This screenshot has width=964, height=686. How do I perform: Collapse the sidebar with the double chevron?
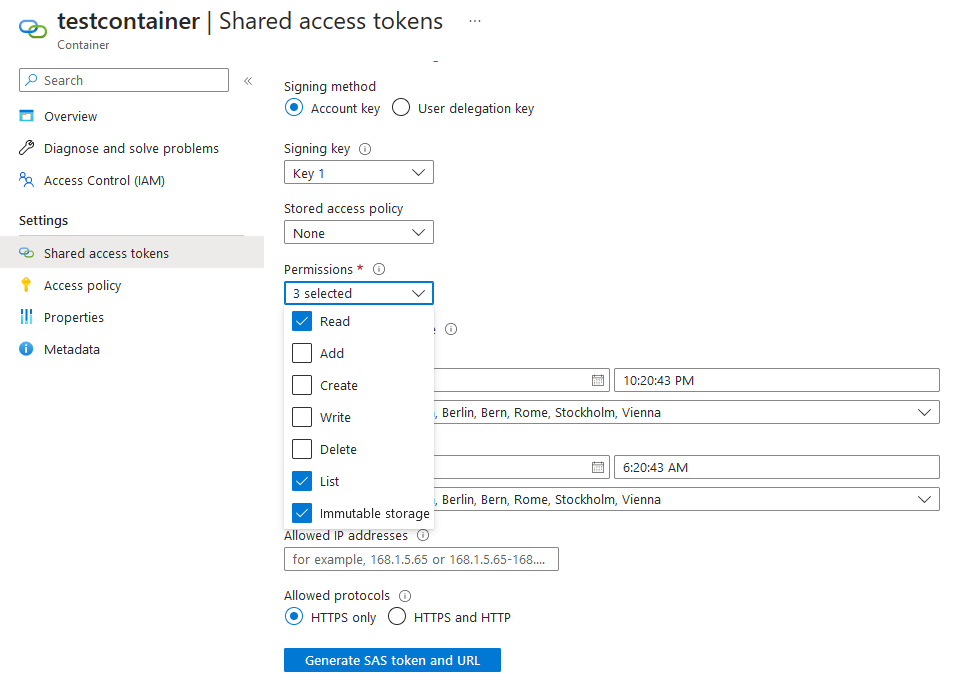(248, 81)
